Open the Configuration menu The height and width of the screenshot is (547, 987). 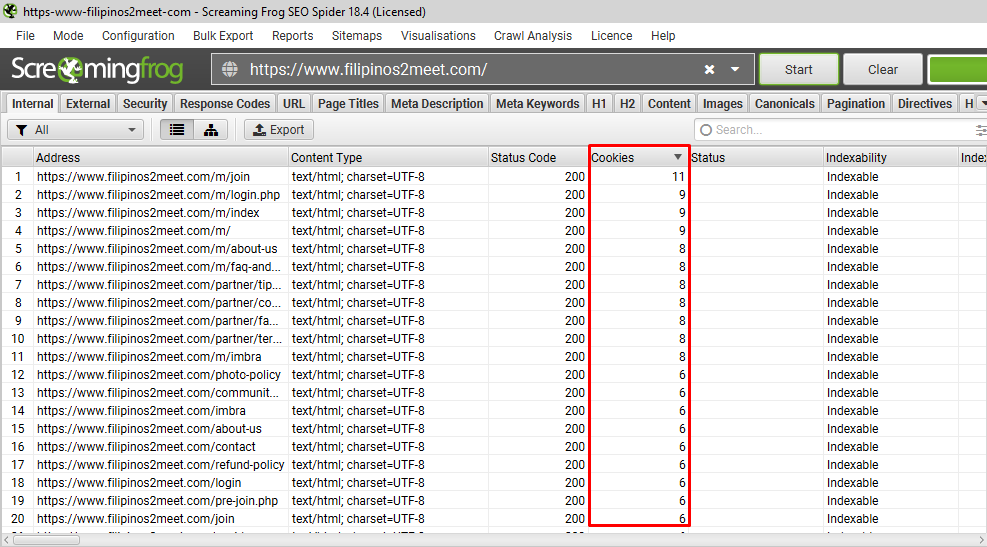click(x=138, y=36)
